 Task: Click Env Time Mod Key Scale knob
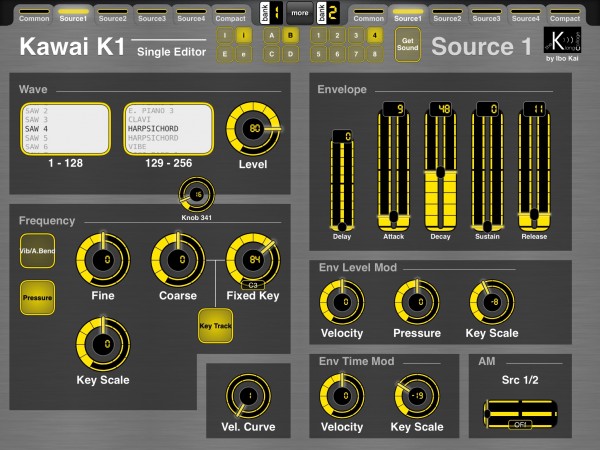(x=417, y=396)
